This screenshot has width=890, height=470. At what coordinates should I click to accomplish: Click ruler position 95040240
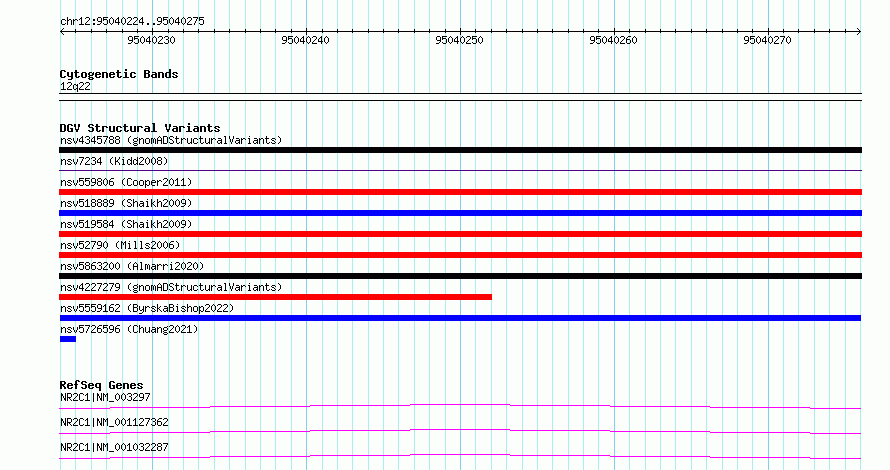[x=305, y=40]
